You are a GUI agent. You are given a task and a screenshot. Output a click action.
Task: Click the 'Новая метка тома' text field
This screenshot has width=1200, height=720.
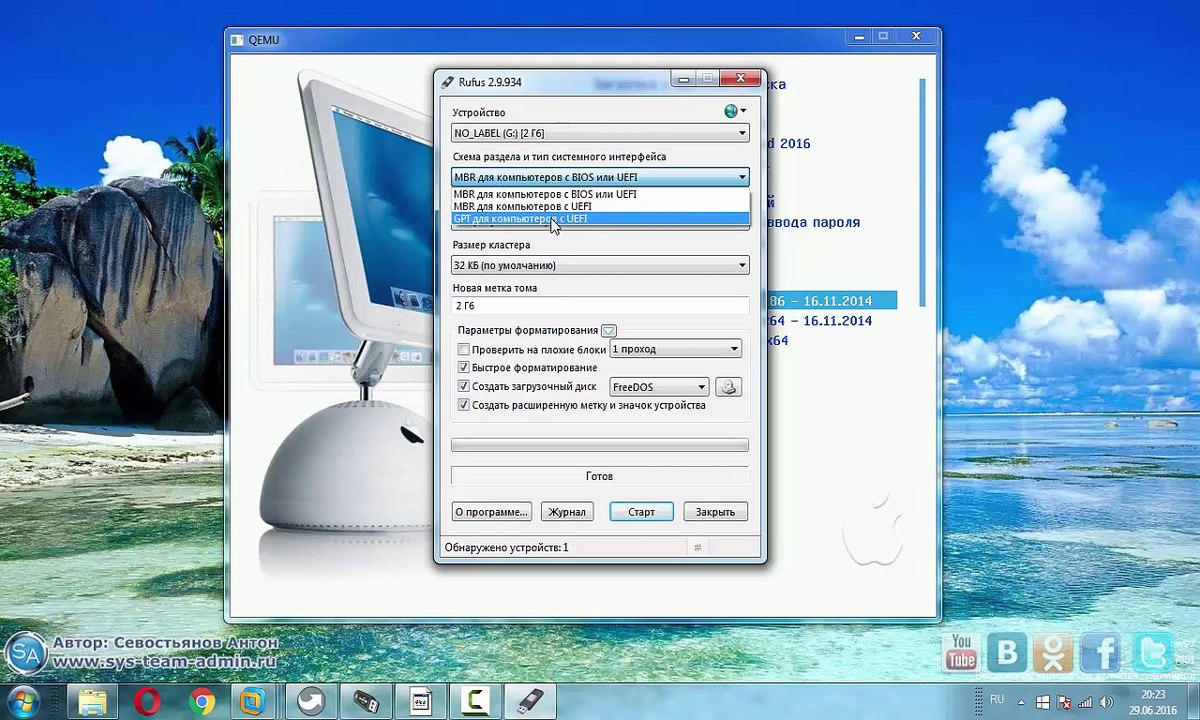[x=600, y=306]
